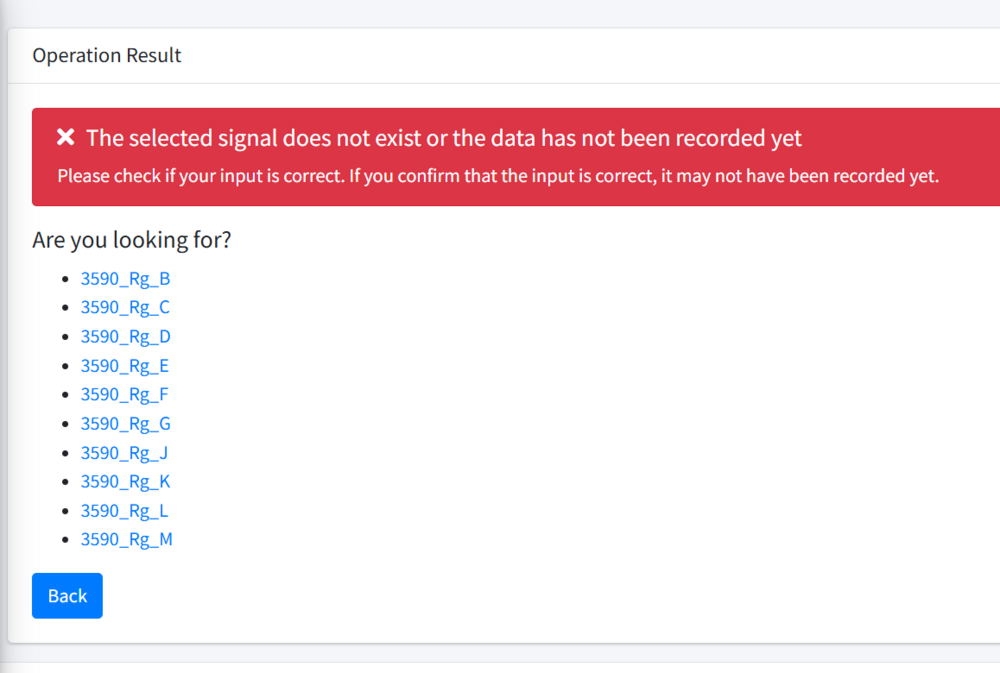Click the "Please check if your input" message
This screenshot has width=1000, height=673.
coord(498,176)
